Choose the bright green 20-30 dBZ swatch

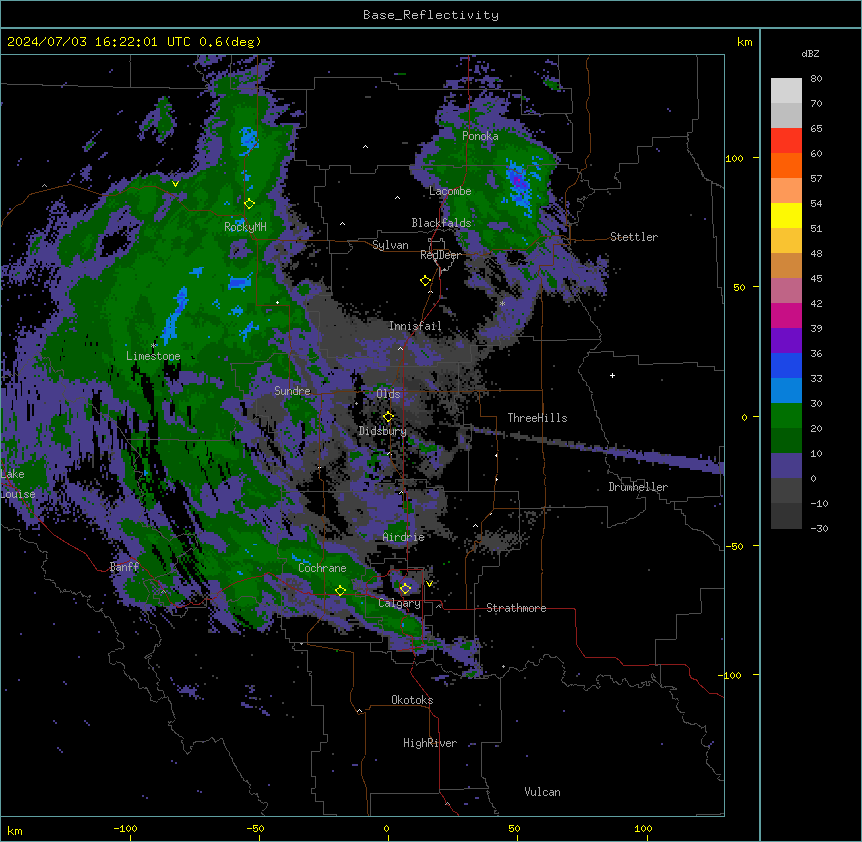tap(786, 416)
